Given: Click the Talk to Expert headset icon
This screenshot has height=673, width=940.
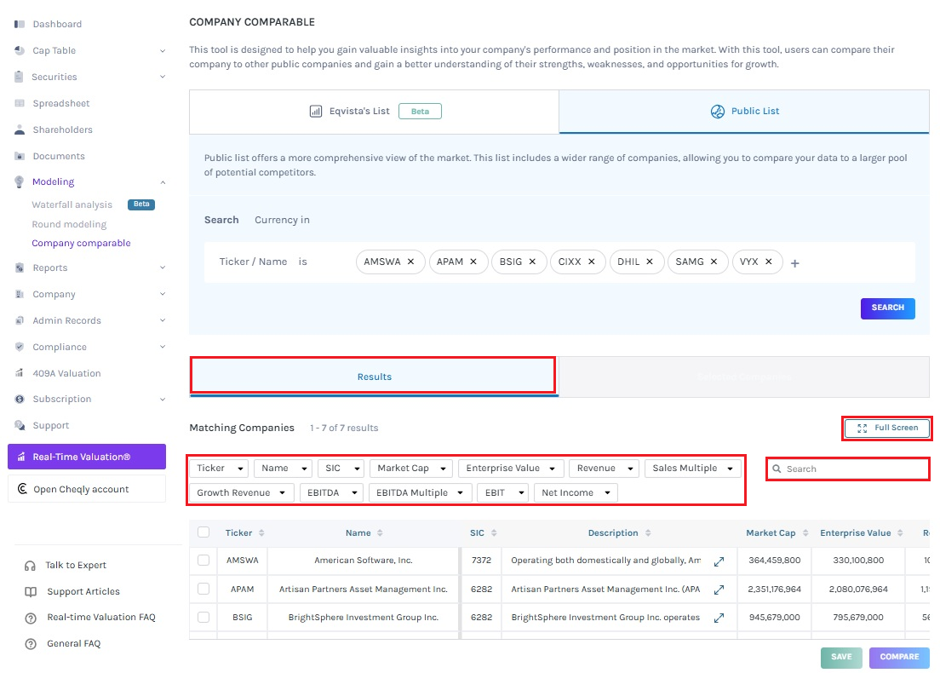Looking at the screenshot, I should click(30, 566).
